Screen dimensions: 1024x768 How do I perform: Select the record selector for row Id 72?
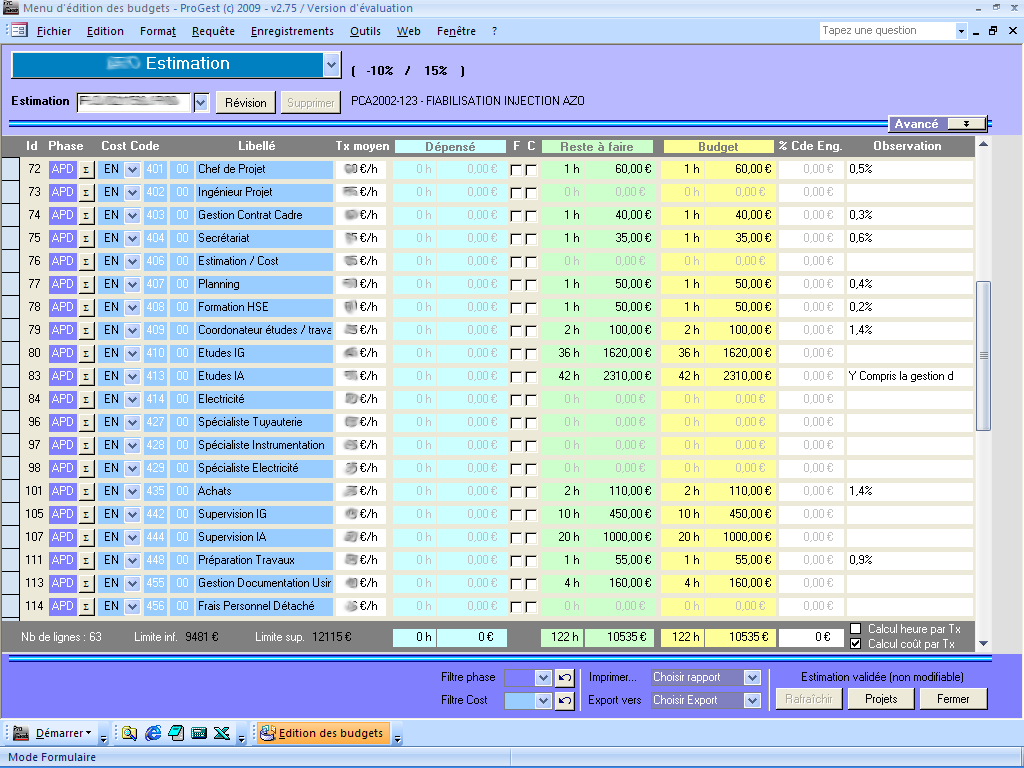click(x=10, y=169)
